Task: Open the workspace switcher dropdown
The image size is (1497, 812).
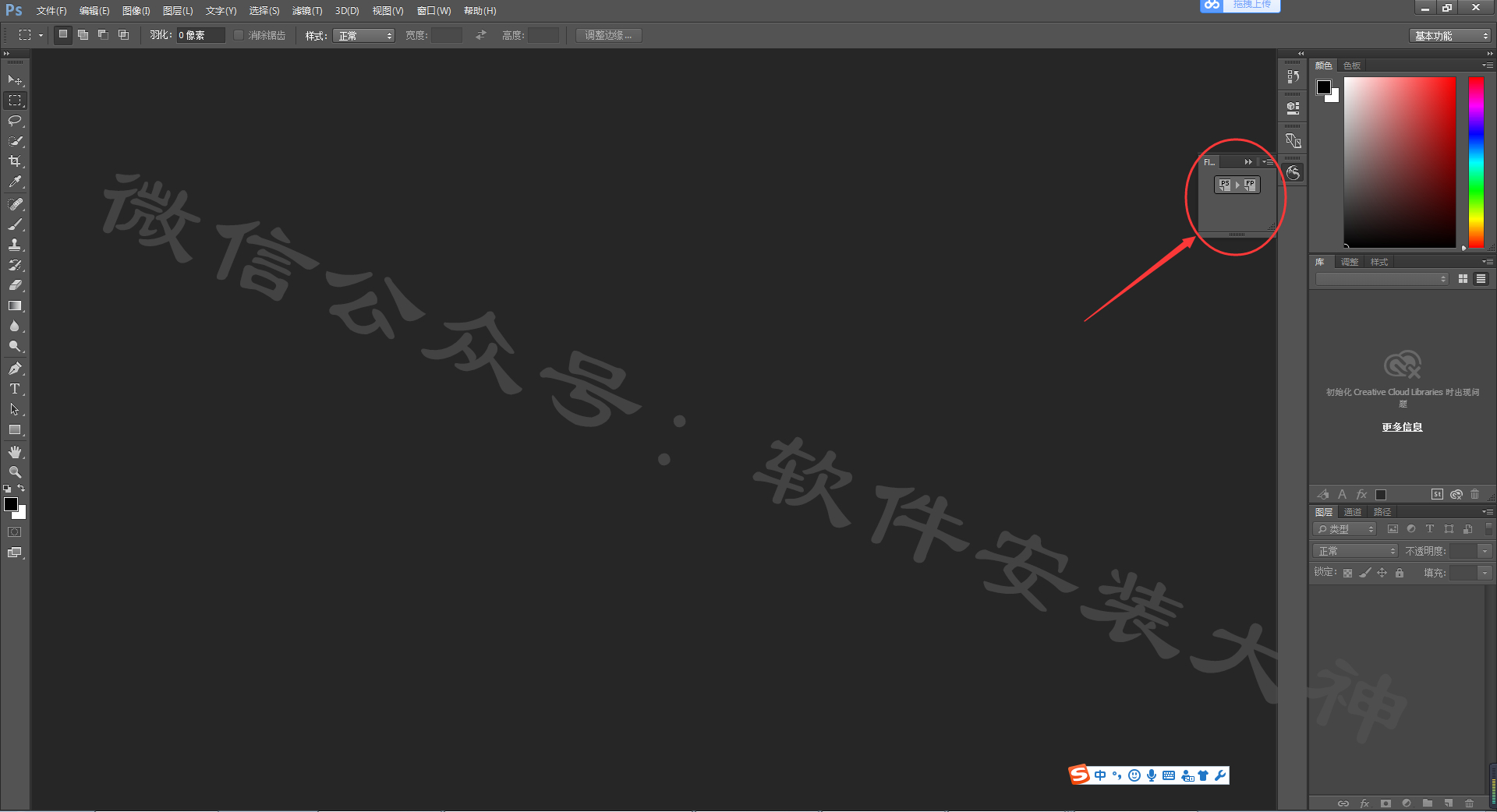Action: (1451, 36)
